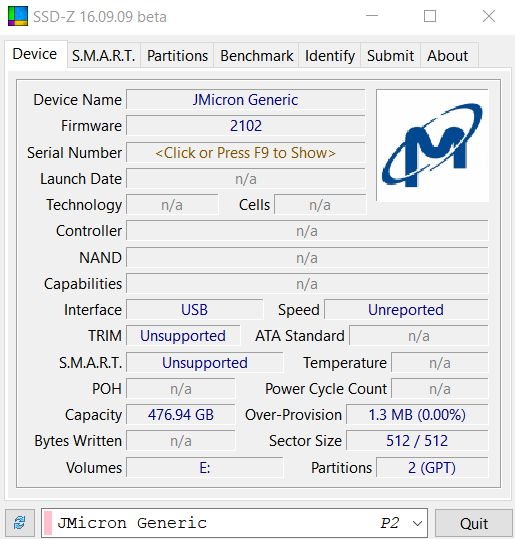This screenshot has height=539, width=515.
Task: Click the Firmware value 2102
Action: 245,125
